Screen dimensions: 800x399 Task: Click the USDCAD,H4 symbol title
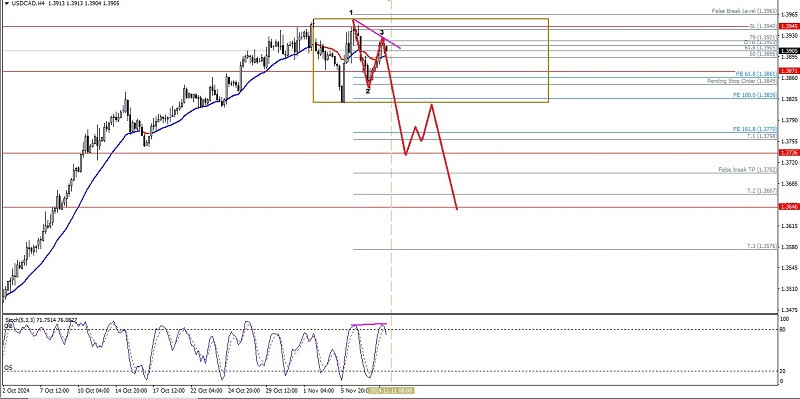click(x=28, y=3)
